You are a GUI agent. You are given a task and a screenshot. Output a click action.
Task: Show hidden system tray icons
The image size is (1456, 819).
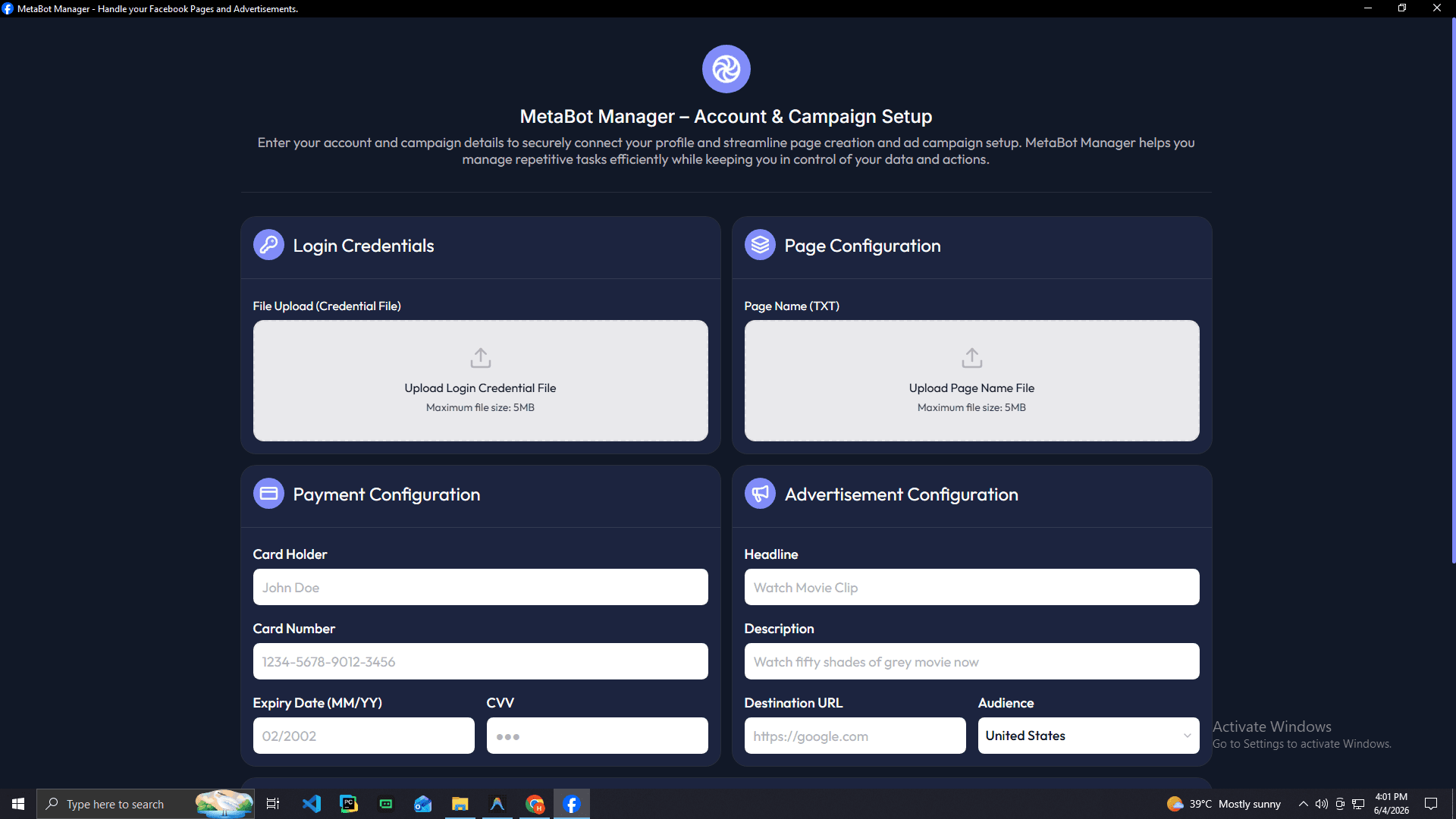(1303, 804)
